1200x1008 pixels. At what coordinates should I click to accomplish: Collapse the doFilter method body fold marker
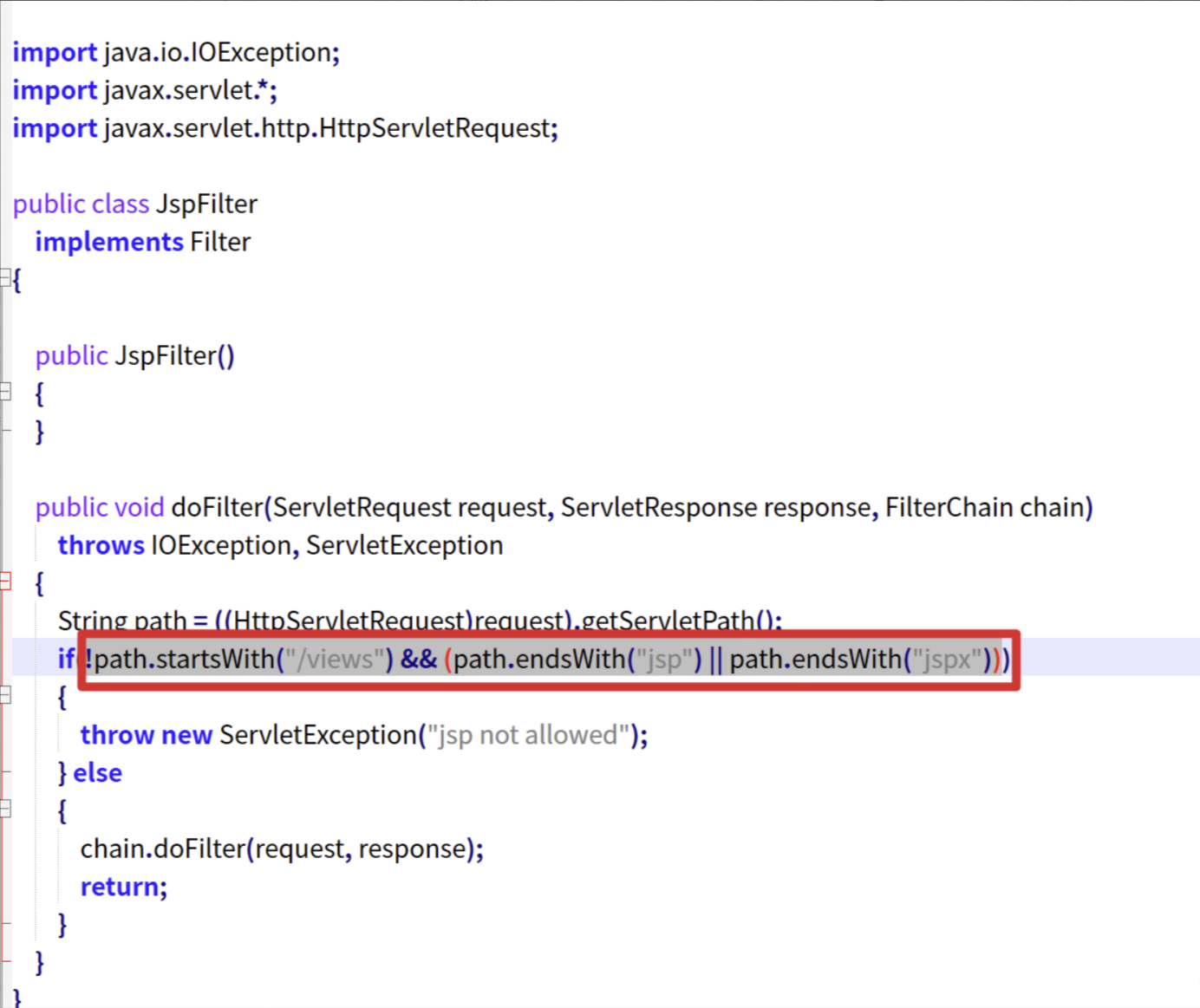[5, 582]
